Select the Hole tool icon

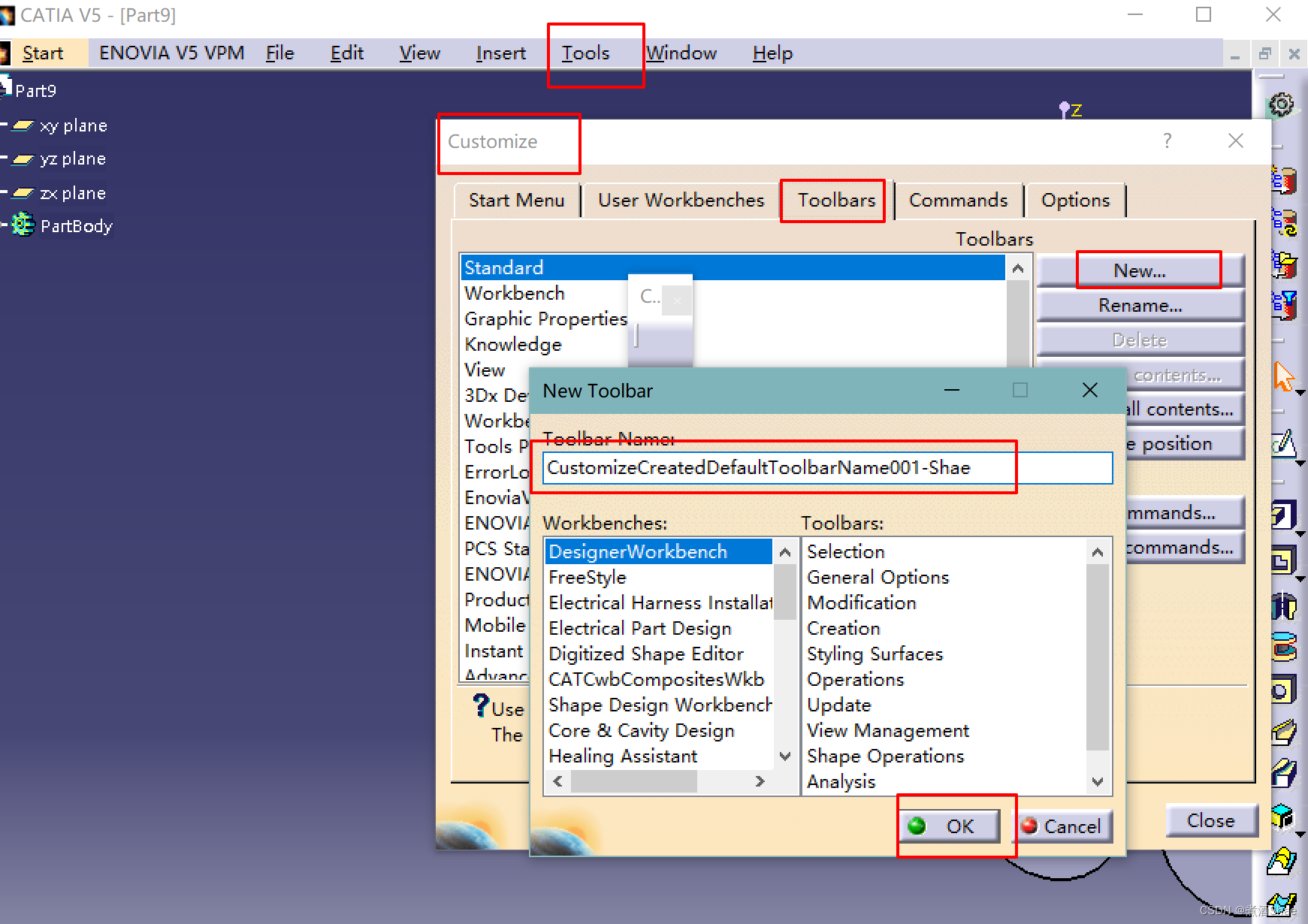click(1283, 690)
